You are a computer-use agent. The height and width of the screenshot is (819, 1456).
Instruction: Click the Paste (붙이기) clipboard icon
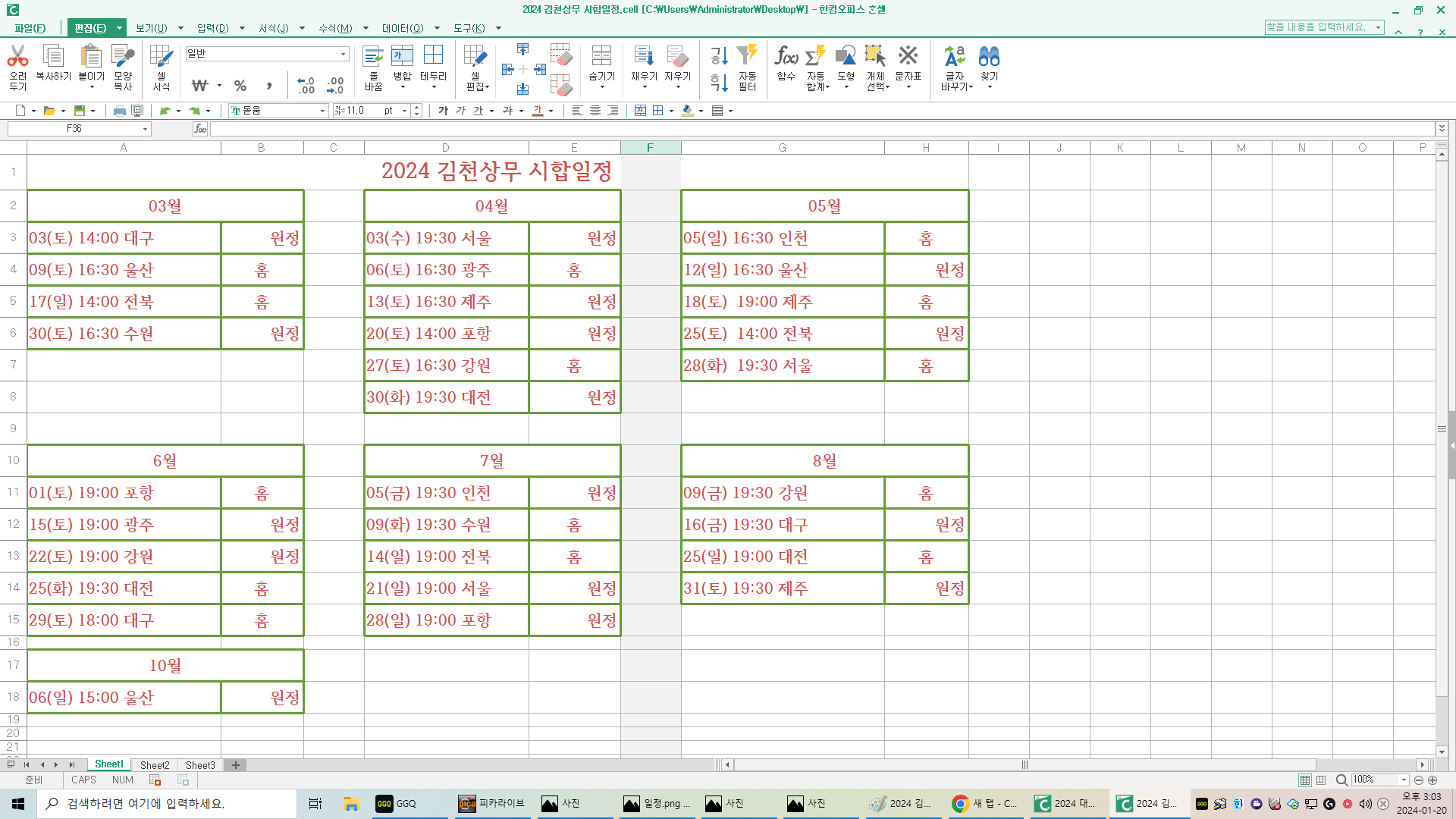[x=91, y=56]
